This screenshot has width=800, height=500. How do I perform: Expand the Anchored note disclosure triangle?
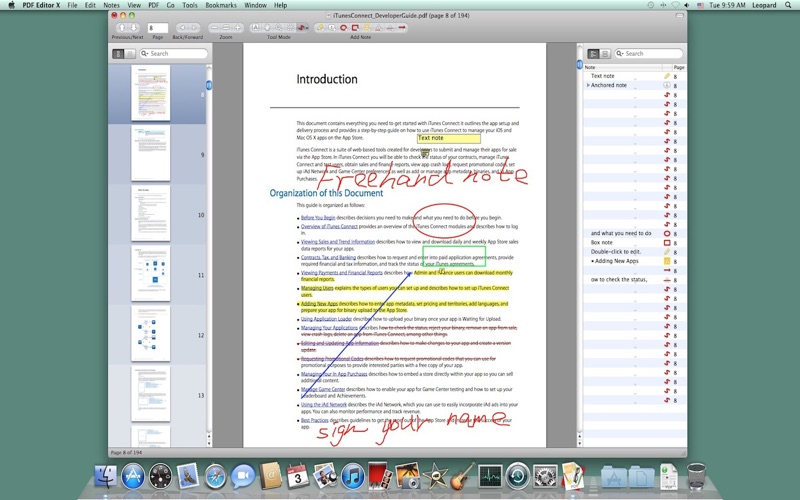tap(587, 85)
